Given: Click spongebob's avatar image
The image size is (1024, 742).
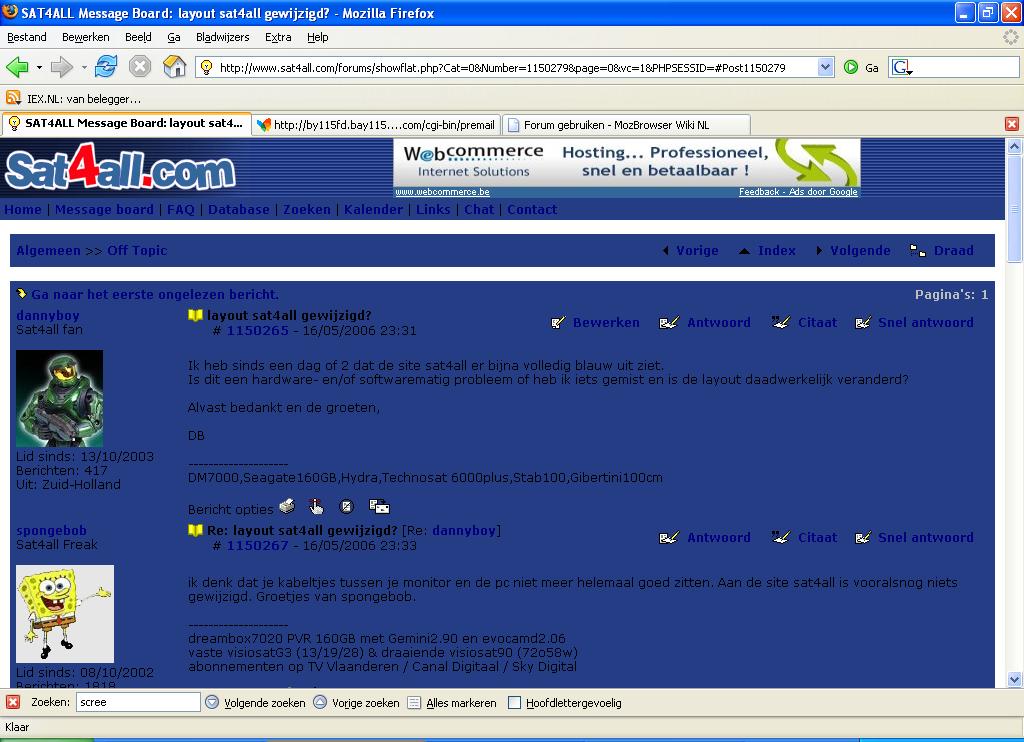Looking at the screenshot, I should [65, 614].
